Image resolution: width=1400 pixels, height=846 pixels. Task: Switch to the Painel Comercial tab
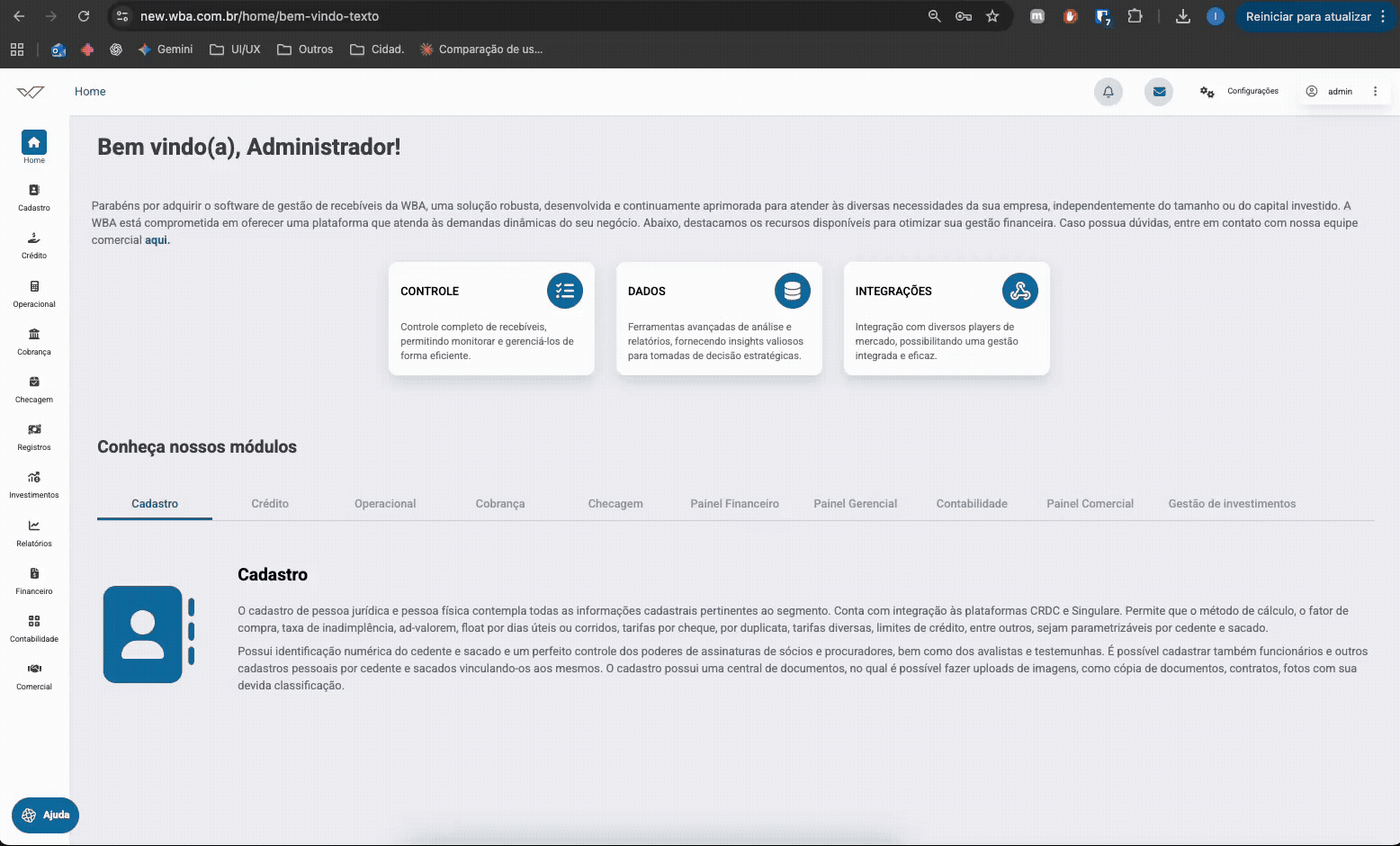tap(1090, 504)
